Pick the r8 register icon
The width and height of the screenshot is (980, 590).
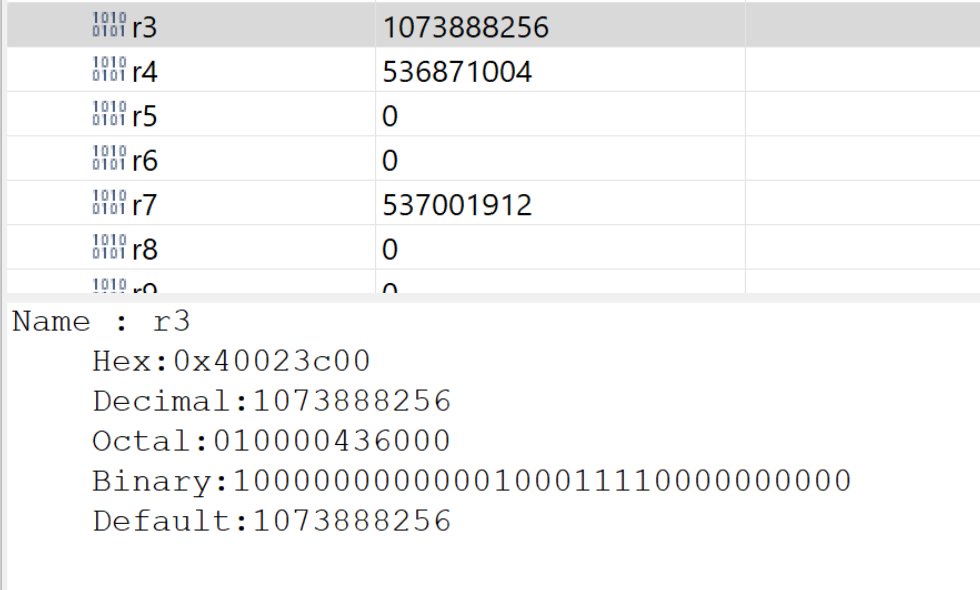[x=108, y=249]
